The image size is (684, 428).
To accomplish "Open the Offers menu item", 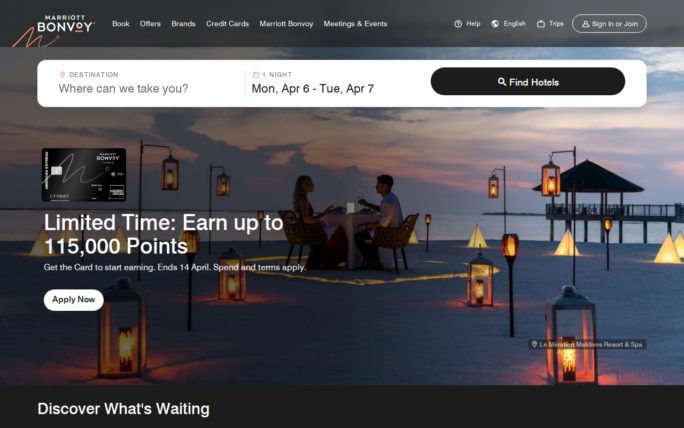I will pyautogui.click(x=150, y=24).
